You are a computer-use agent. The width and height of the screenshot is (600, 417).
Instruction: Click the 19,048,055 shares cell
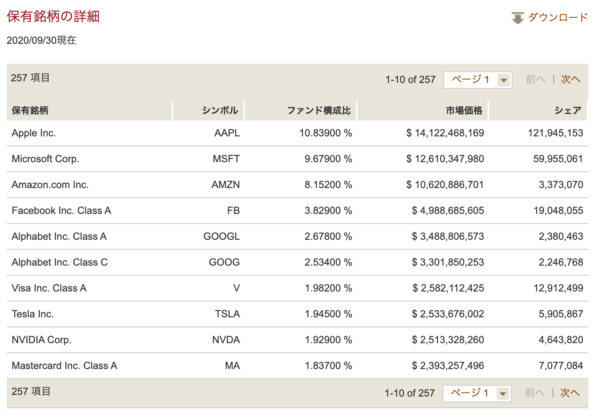[558, 210]
